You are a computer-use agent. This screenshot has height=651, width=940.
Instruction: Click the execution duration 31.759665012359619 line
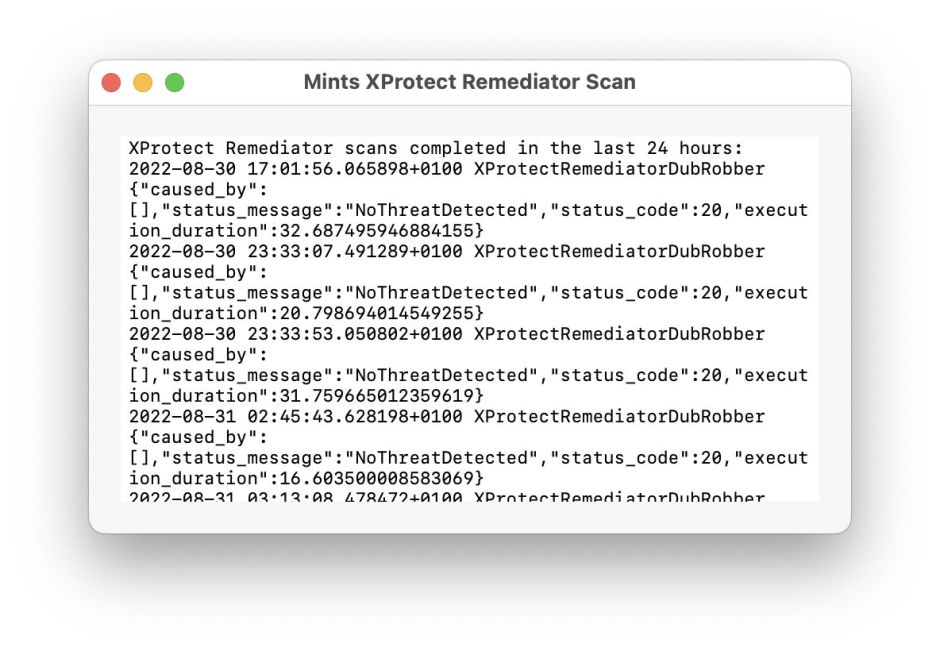[x=306, y=396]
